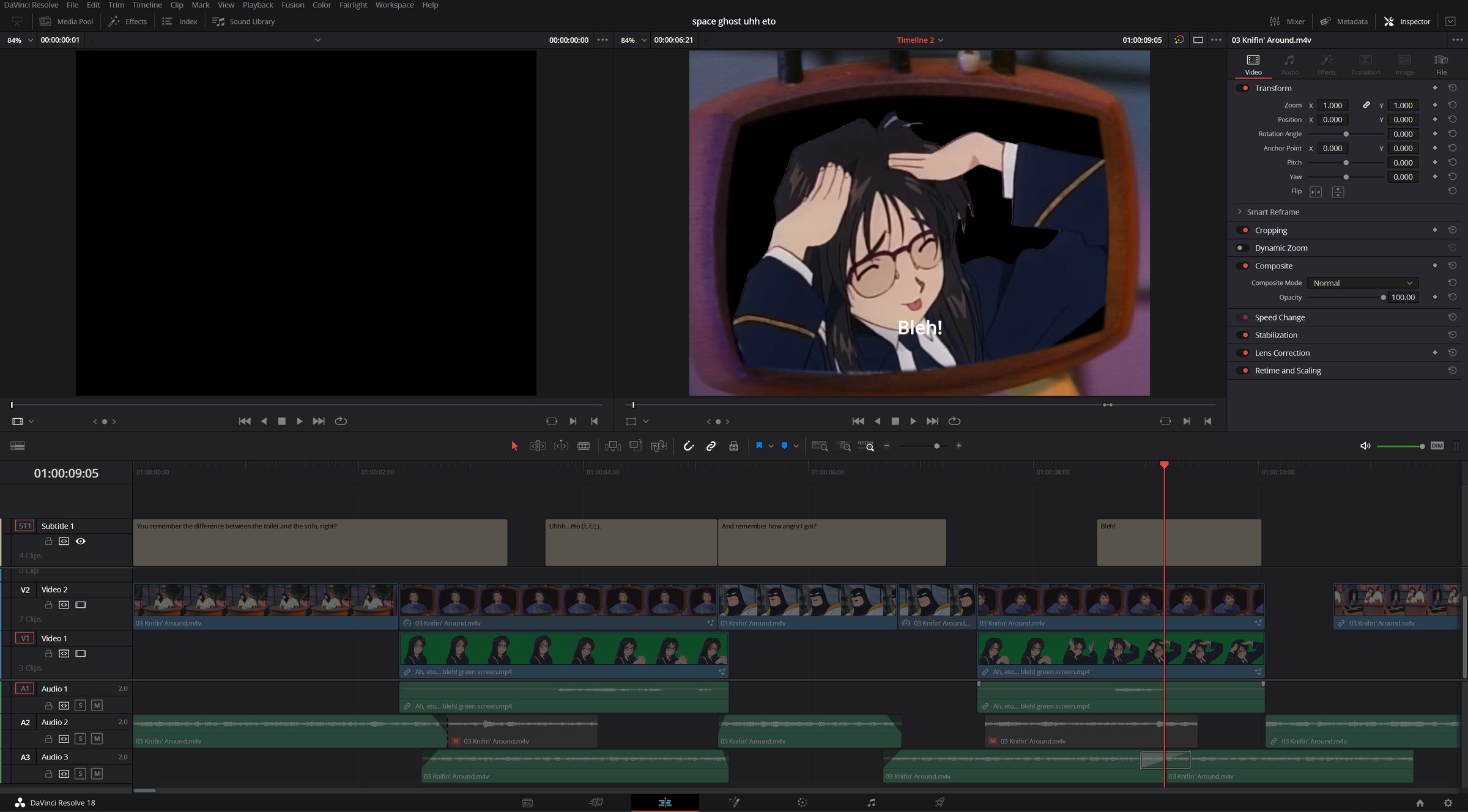Expand the Cropping section in Inspector
The height and width of the screenshot is (812, 1468).
[1271, 230]
